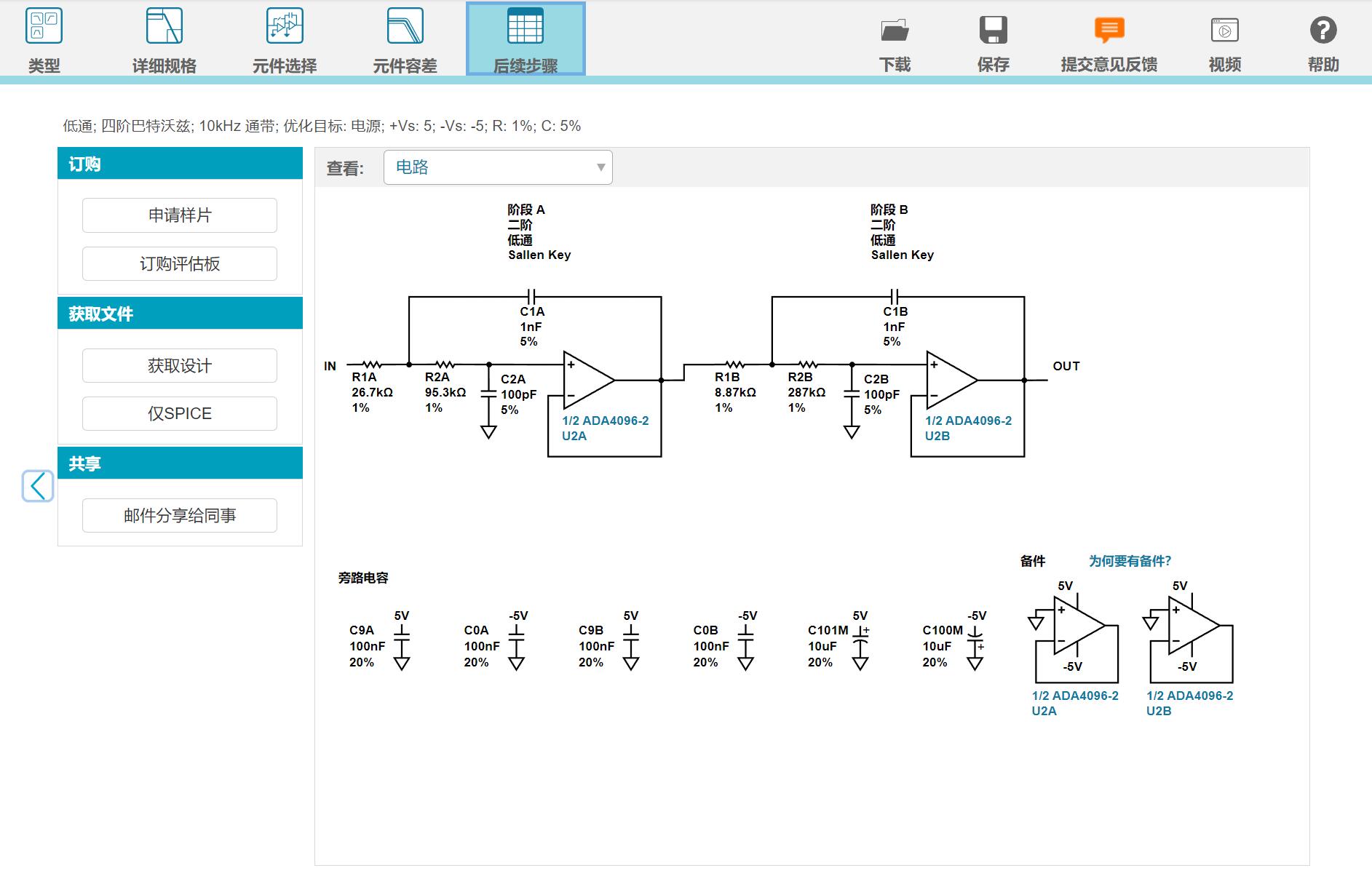
Task: Click the 申请样片 button
Action: pos(180,215)
